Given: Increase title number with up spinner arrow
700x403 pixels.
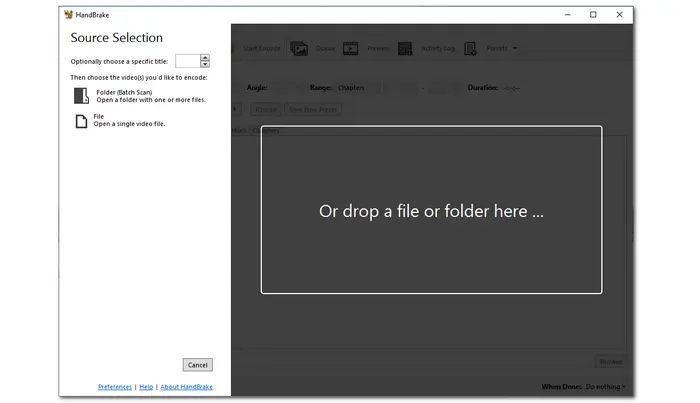Looking at the screenshot, I should (x=205, y=58).
